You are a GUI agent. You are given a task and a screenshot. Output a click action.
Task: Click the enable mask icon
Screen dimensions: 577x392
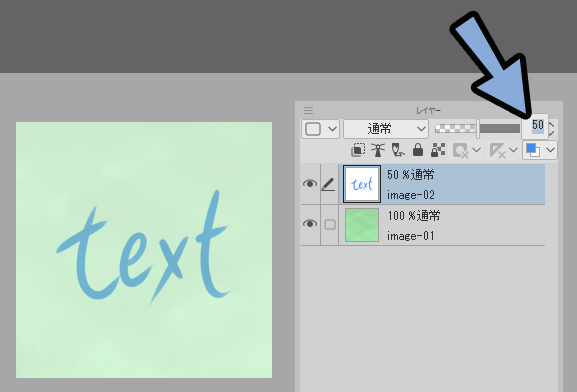click(x=461, y=151)
